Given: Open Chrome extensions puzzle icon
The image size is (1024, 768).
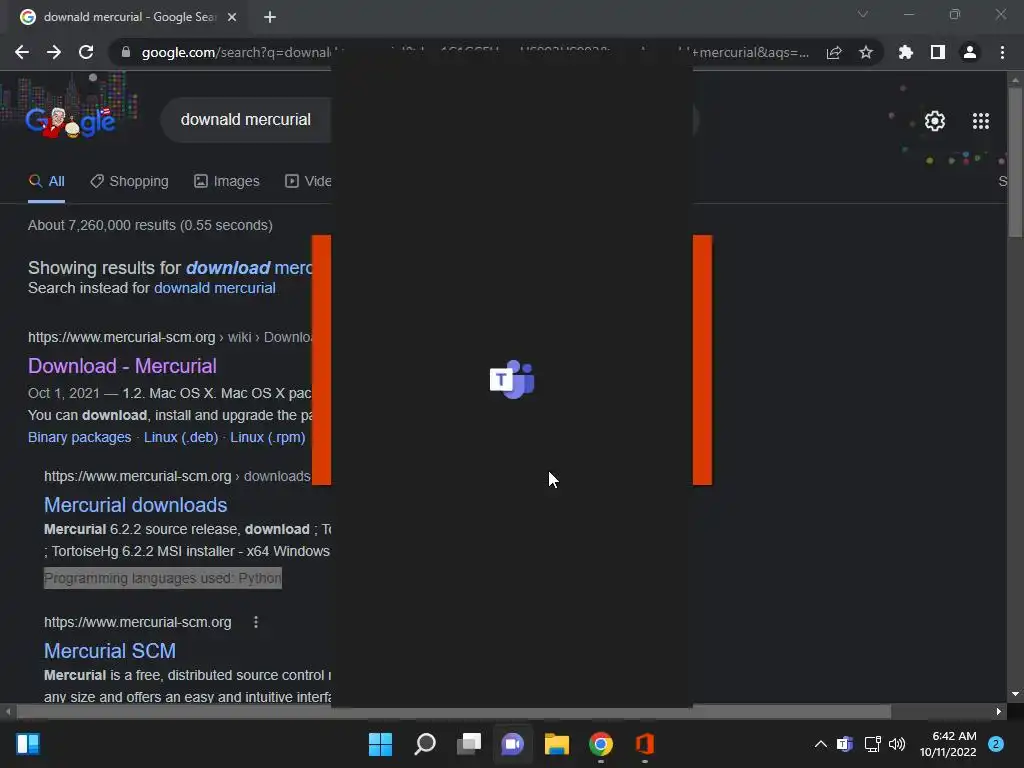Looking at the screenshot, I should coord(905,52).
